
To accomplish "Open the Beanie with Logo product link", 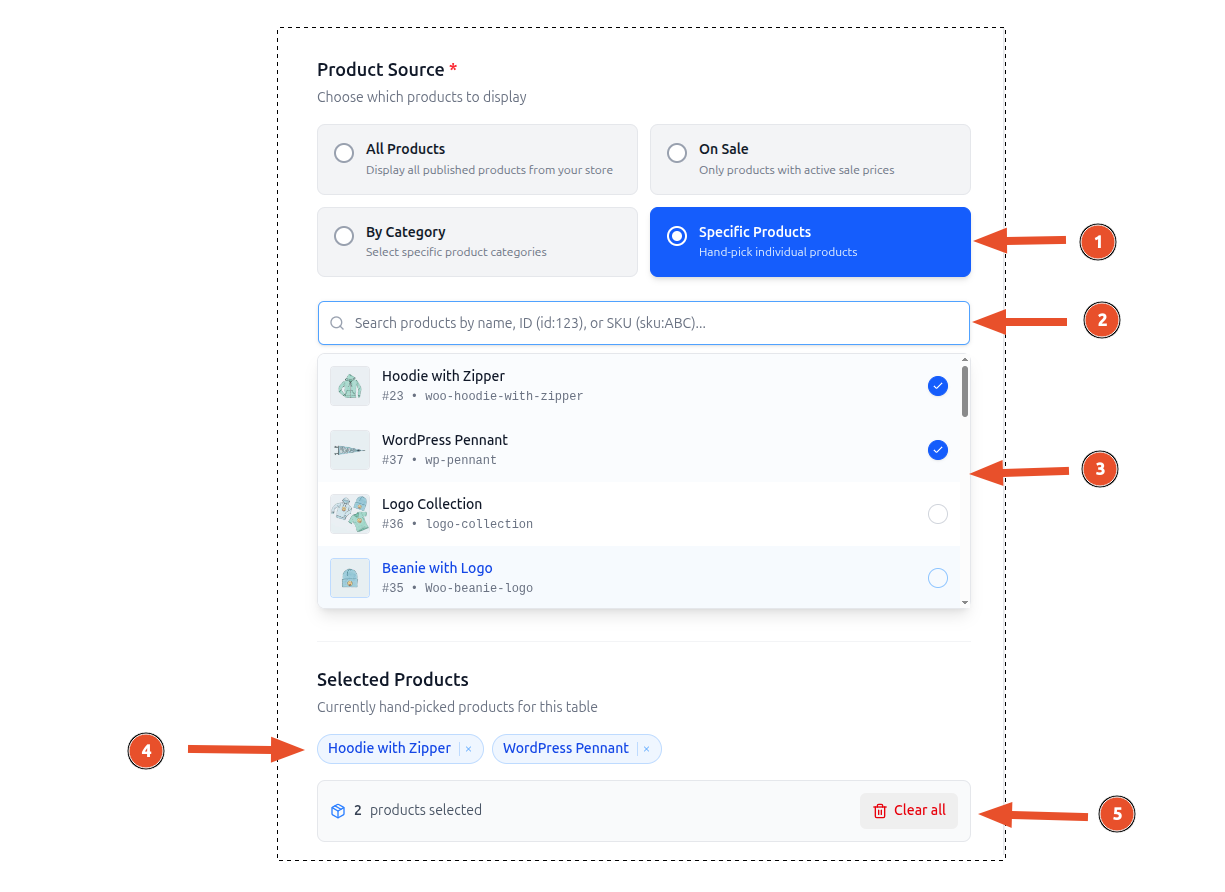I will (x=437, y=567).
